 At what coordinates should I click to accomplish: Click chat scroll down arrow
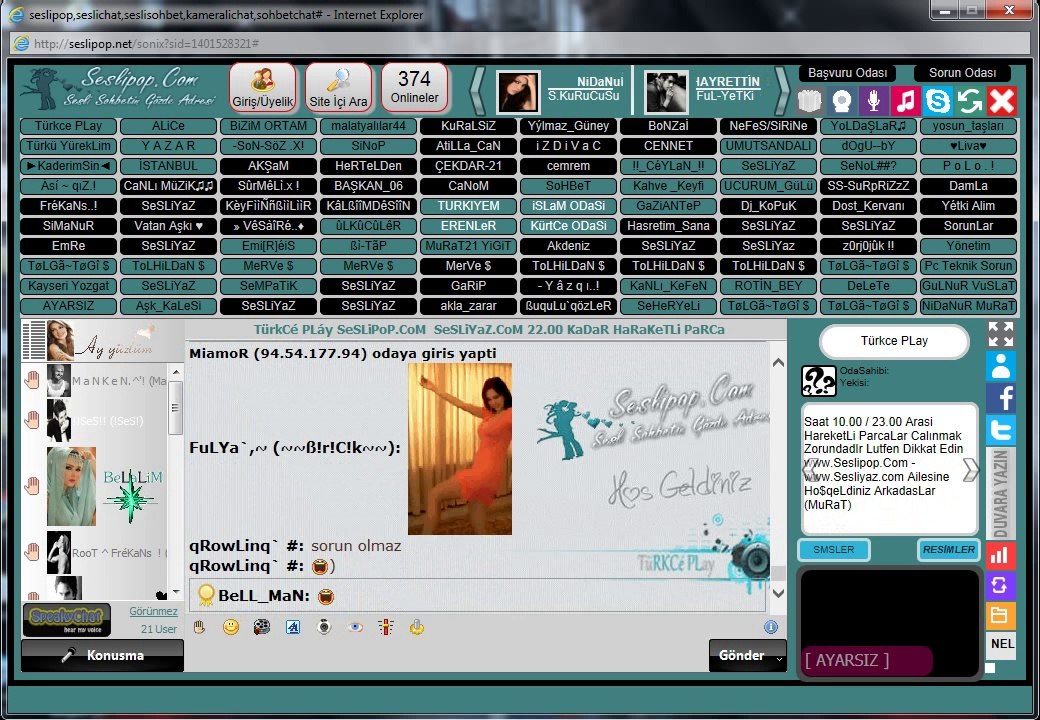click(x=778, y=593)
